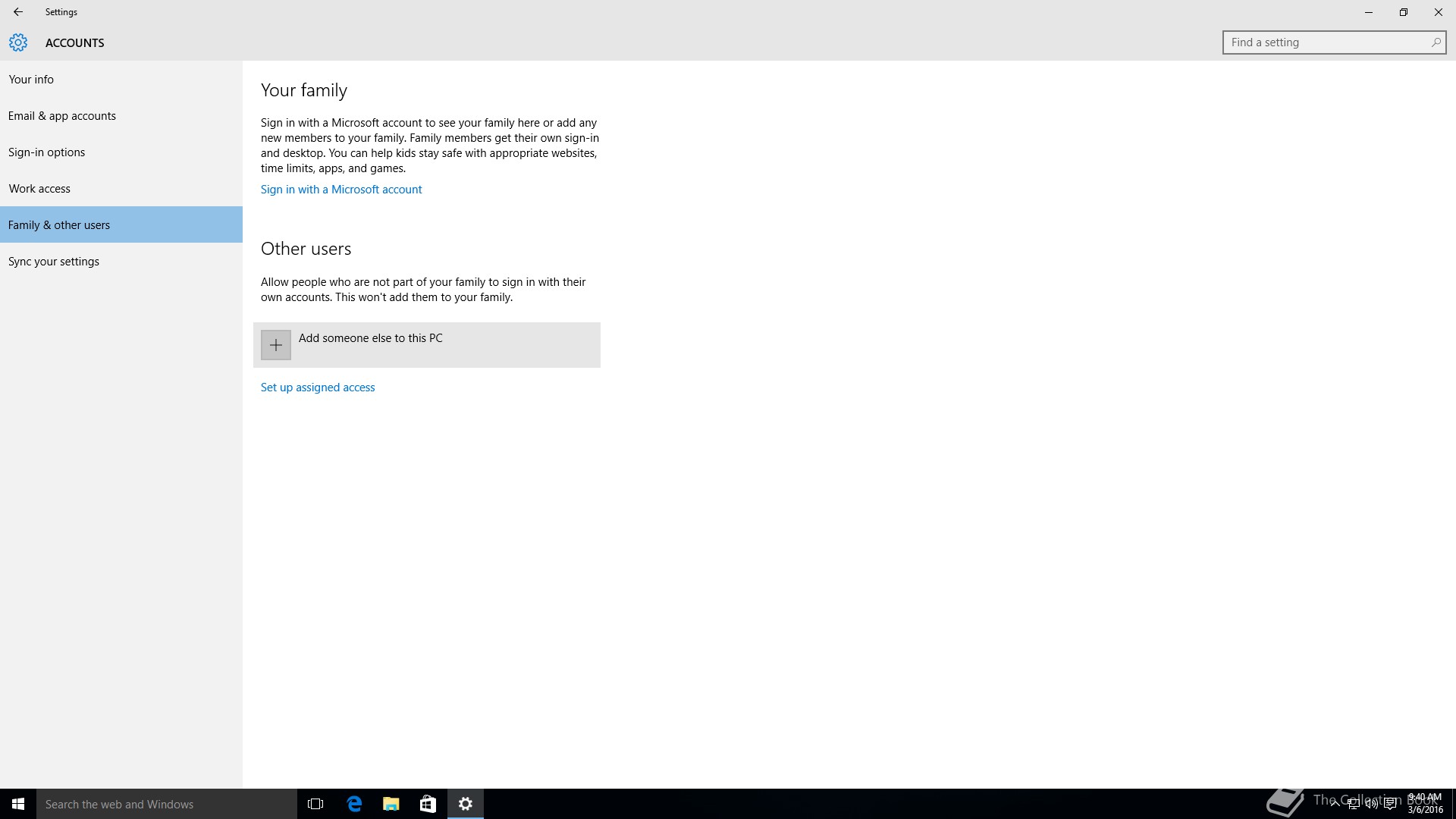Viewport: 1456px width, 819px height.
Task: Open Task View from the taskbar
Action: 315,804
